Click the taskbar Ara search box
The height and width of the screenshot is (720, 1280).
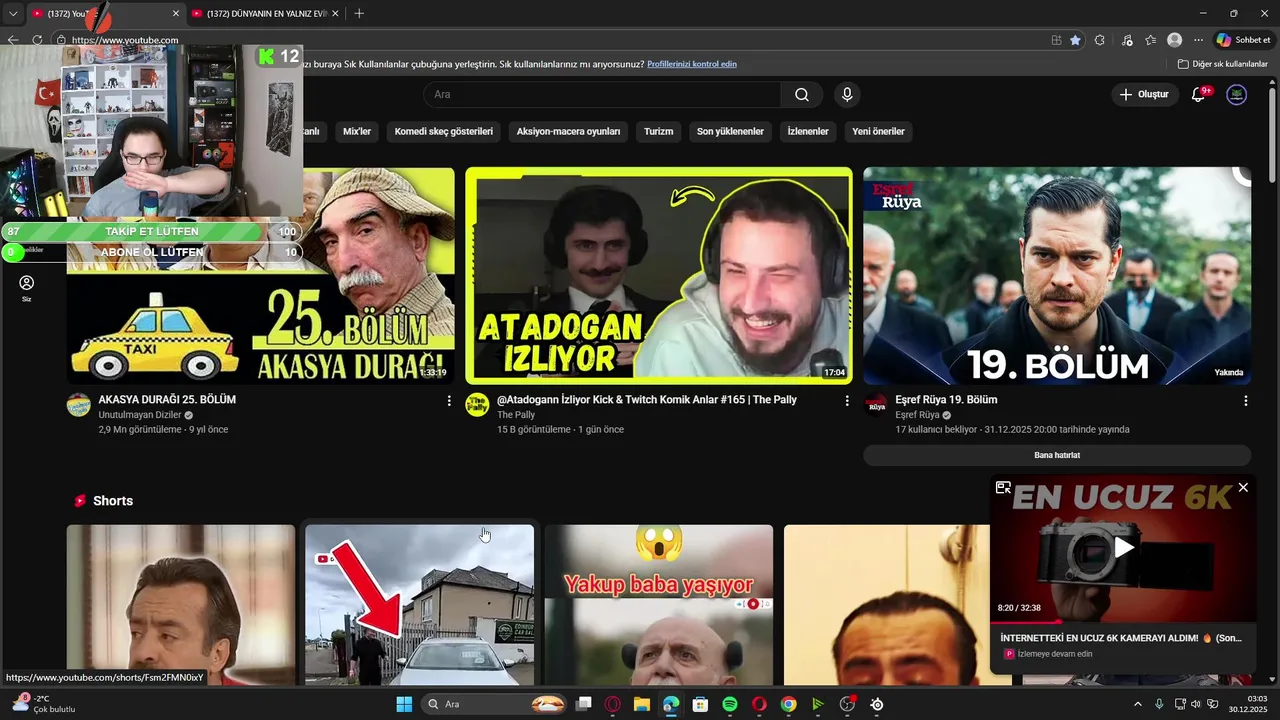point(494,704)
